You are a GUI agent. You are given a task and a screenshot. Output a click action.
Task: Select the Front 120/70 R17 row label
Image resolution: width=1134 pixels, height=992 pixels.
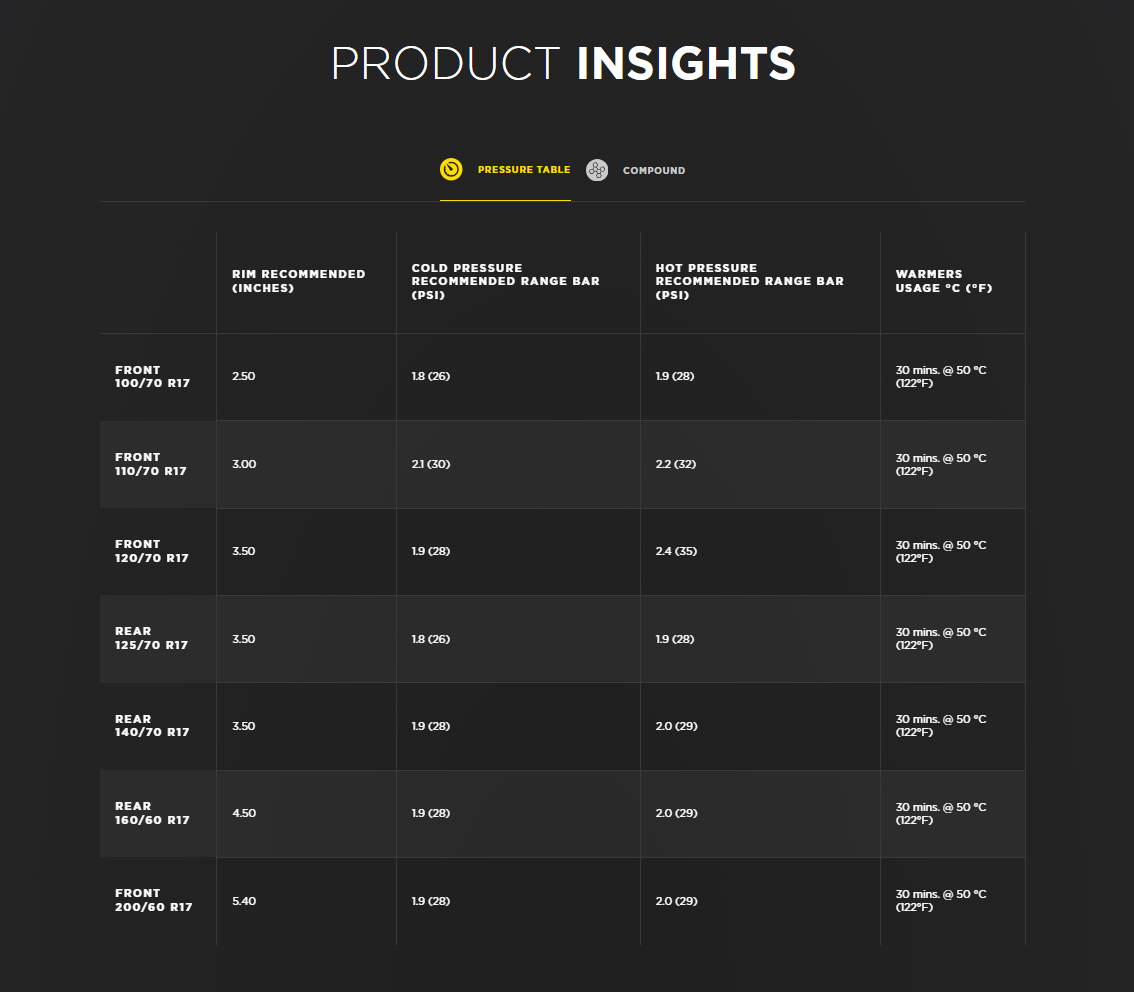click(x=152, y=551)
